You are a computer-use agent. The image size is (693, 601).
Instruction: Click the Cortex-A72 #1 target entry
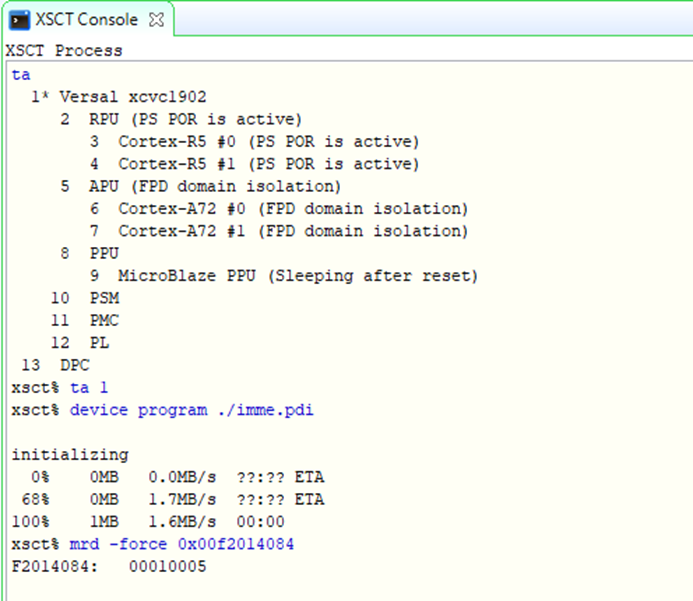click(292, 231)
